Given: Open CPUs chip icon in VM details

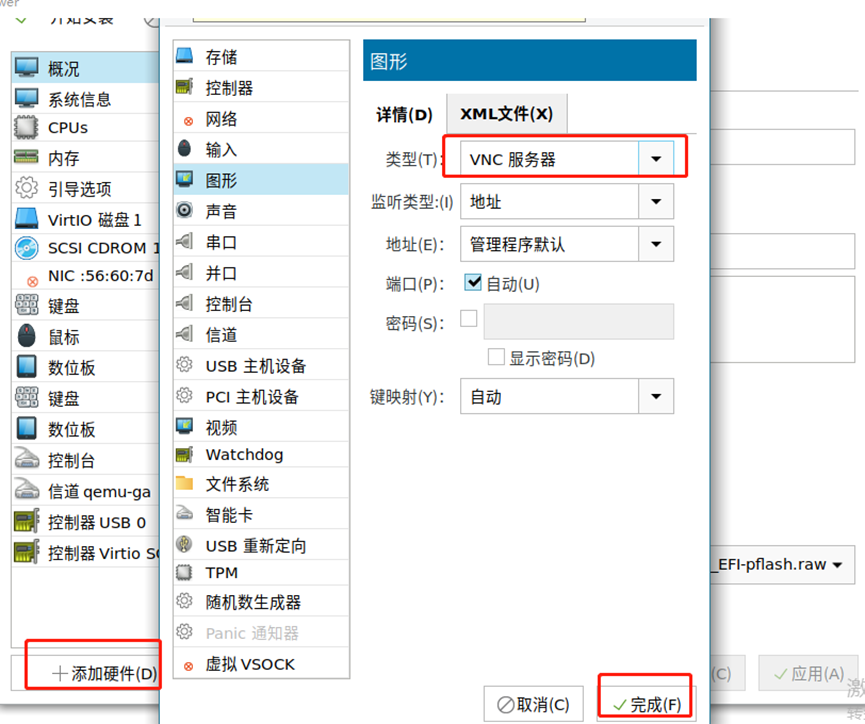Looking at the screenshot, I should pyautogui.click(x=26, y=127).
